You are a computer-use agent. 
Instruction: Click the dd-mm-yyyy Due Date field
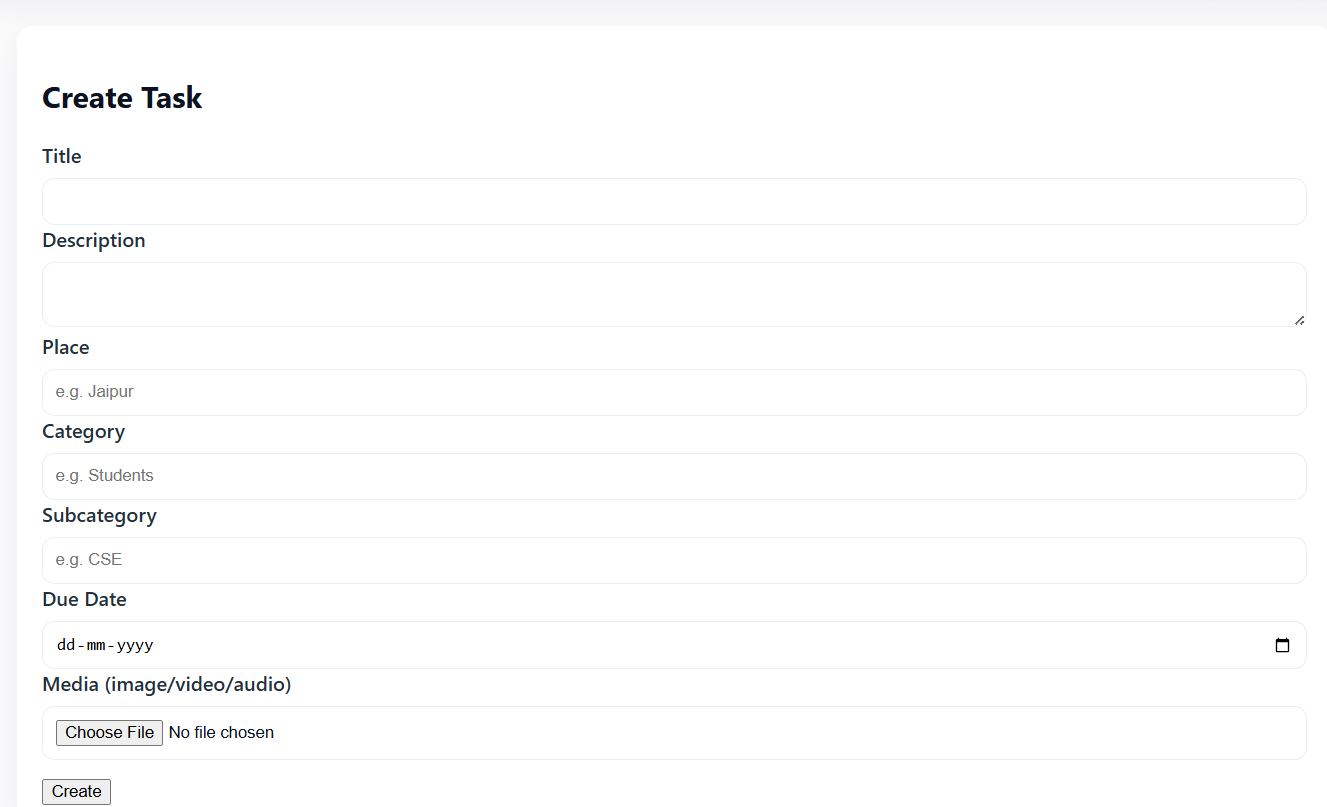click(x=674, y=645)
